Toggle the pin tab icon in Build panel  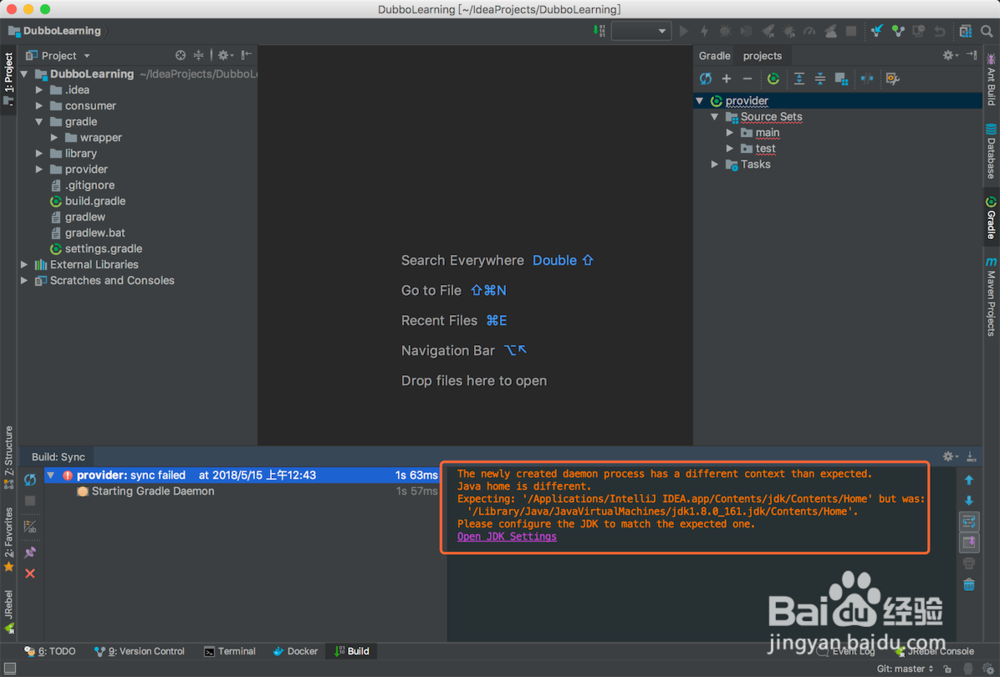pos(30,552)
